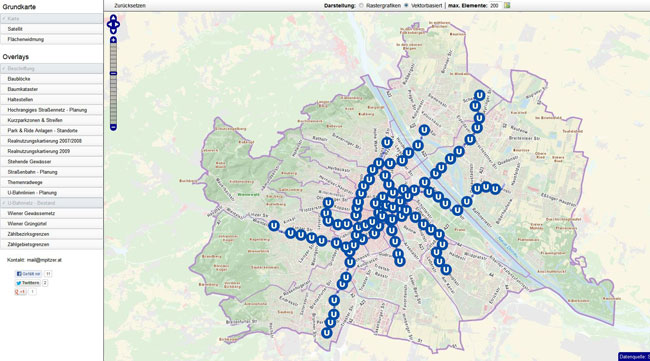This screenshot has width=650, height=361.
Task: Click the Twitter Twittern button
Action: [28, 283]
